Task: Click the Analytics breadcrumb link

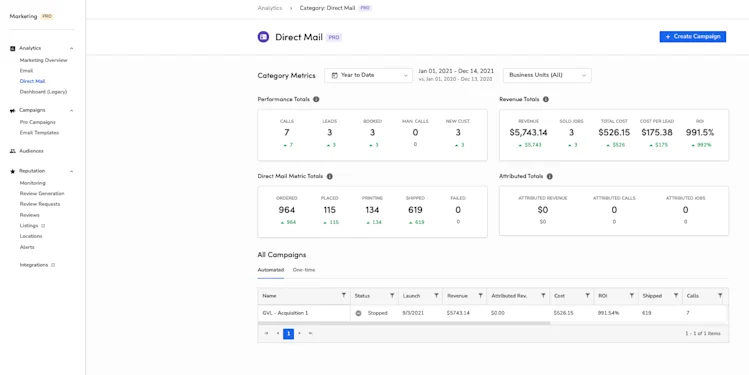Action: [269, 8]
